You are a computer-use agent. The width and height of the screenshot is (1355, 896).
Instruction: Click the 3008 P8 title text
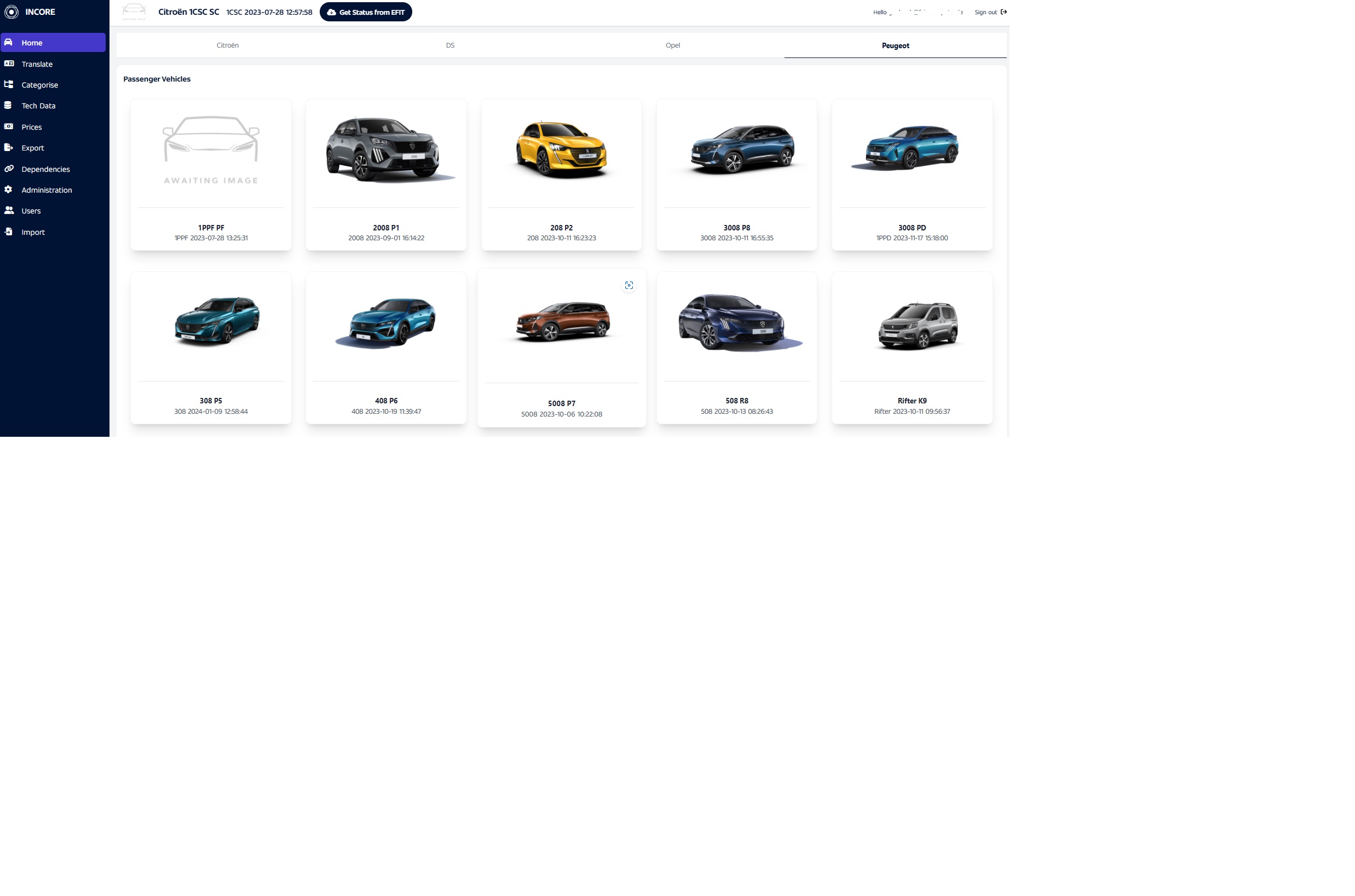737,228
